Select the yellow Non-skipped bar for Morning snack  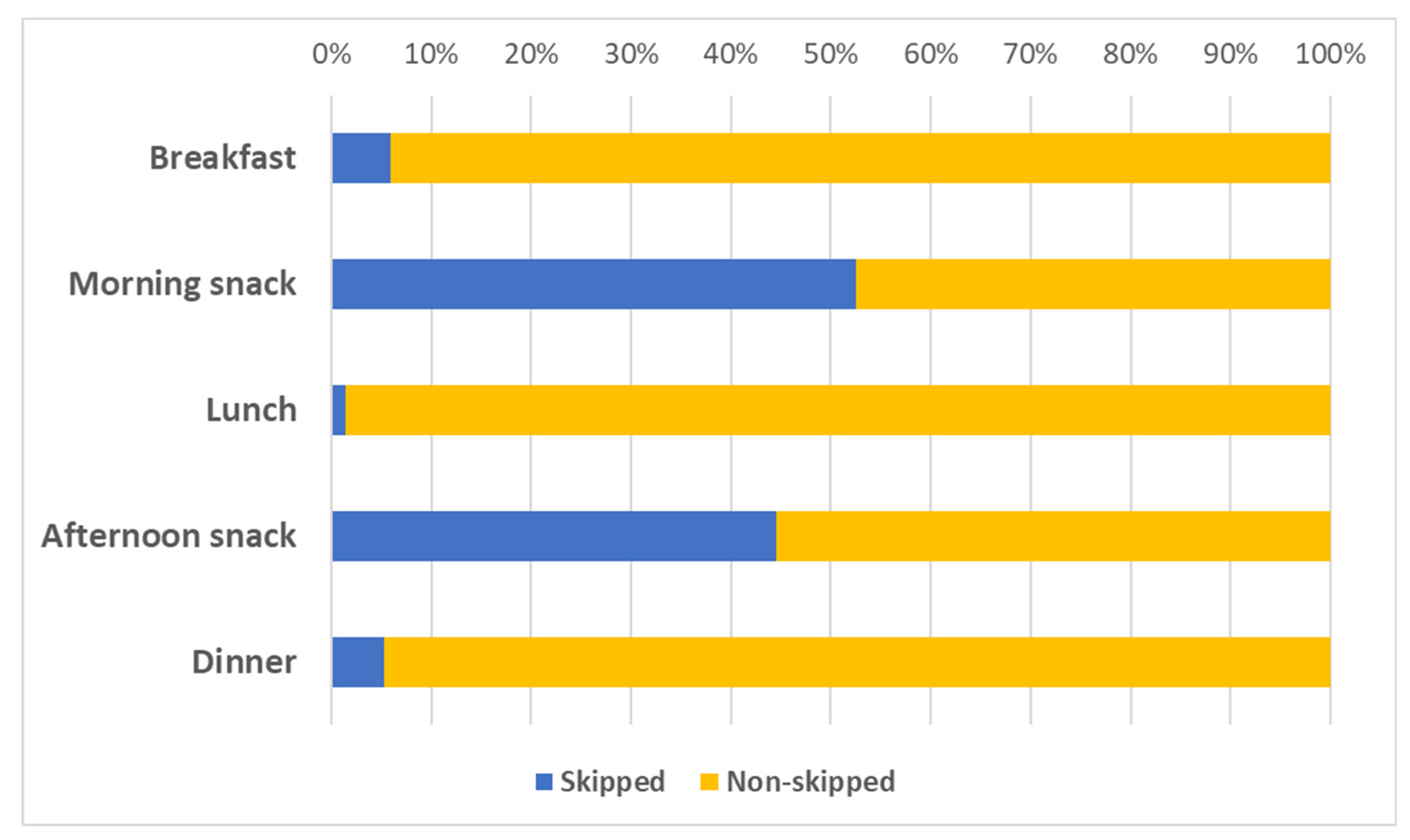1092,284
